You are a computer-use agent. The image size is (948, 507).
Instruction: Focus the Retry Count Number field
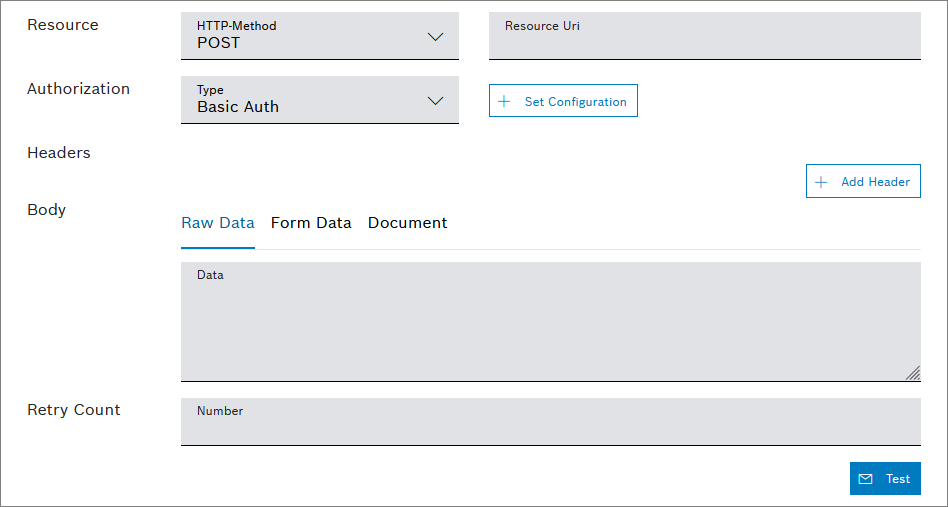click(550, 423)
